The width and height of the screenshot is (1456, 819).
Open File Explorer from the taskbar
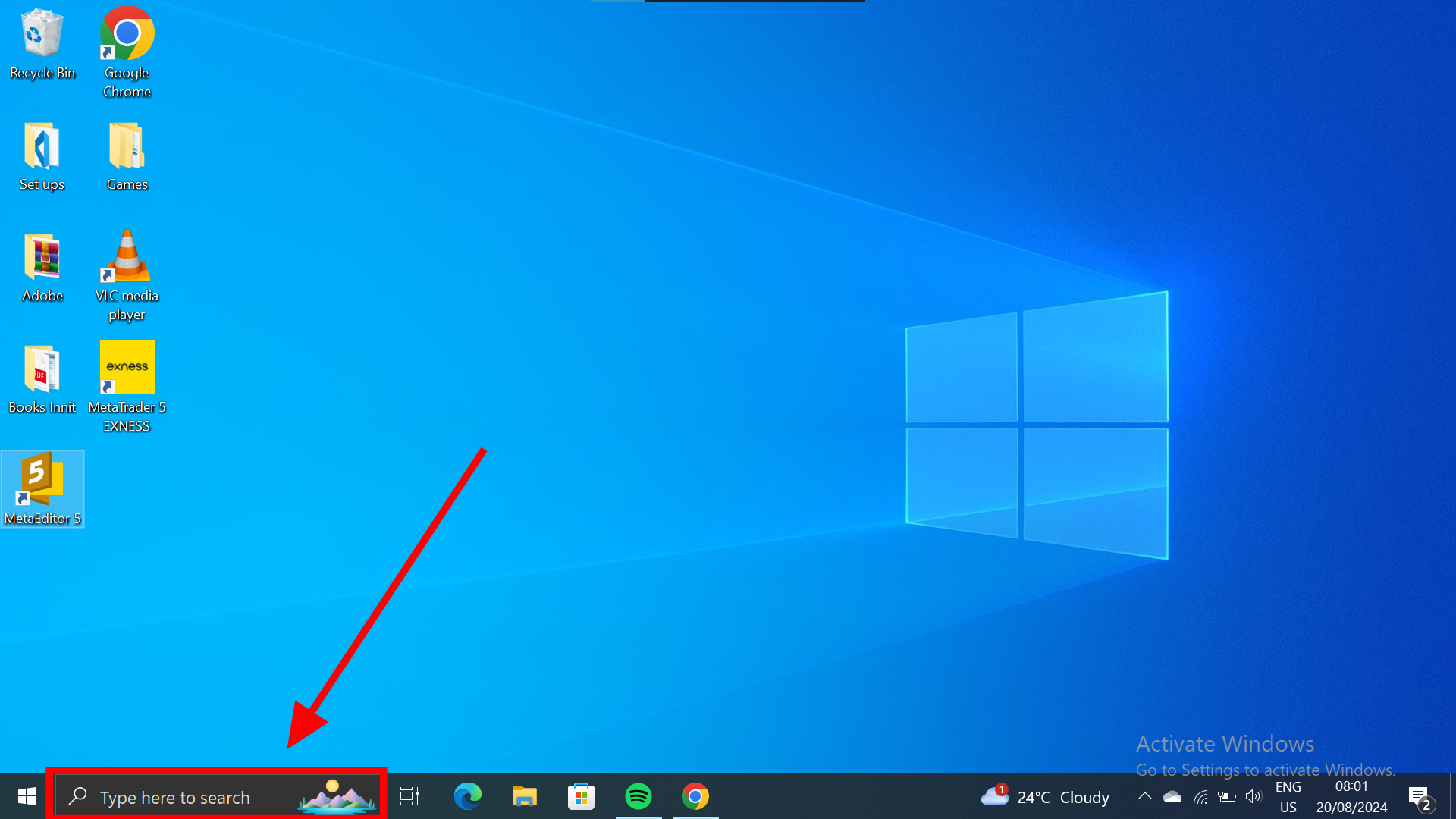(524, 796)
